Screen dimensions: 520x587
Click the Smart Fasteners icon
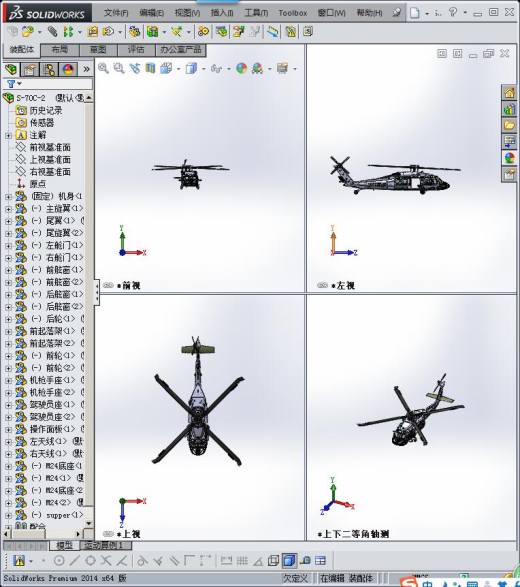(92, 32)
